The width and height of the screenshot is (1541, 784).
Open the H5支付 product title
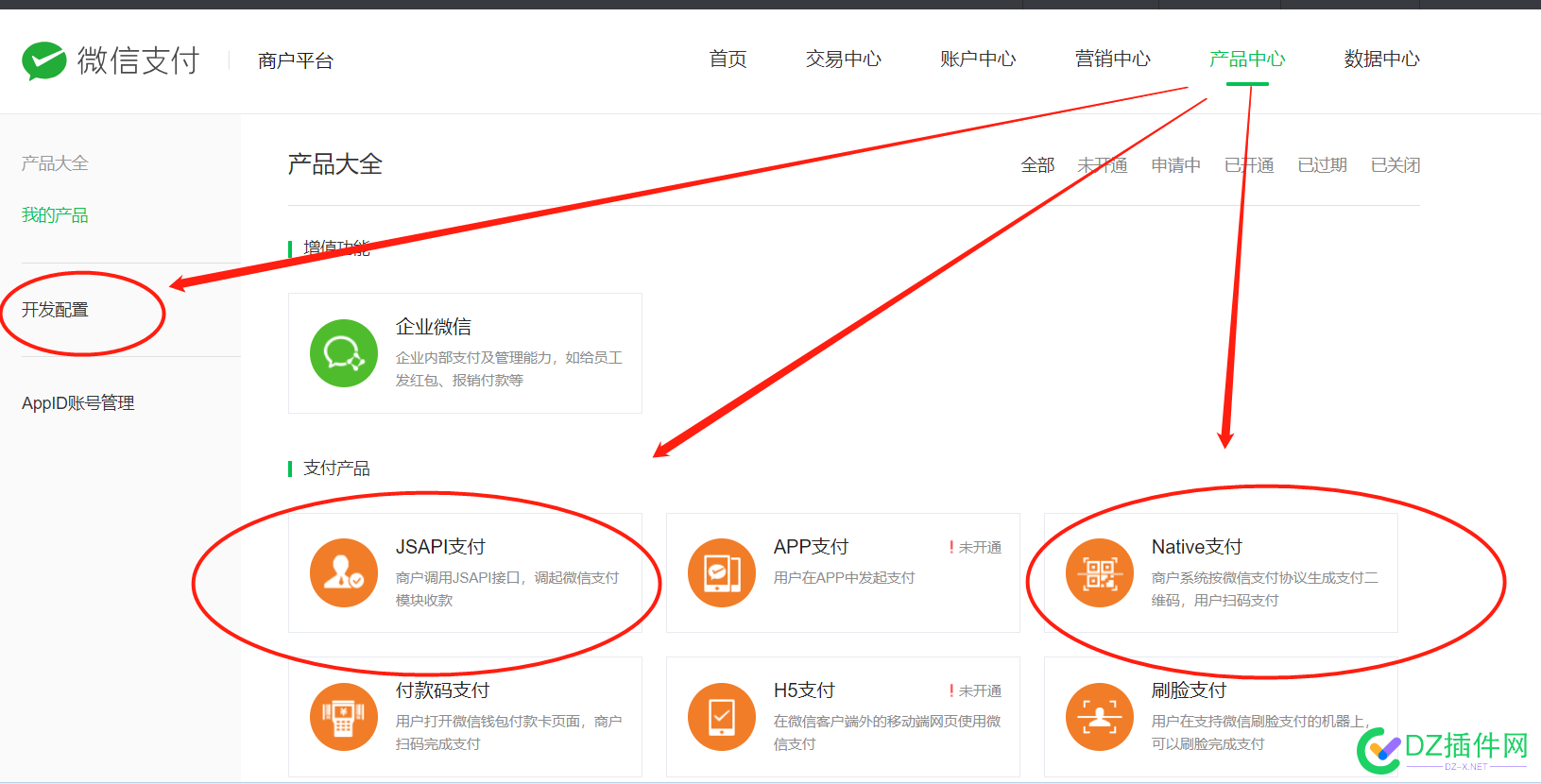(804, 690)
